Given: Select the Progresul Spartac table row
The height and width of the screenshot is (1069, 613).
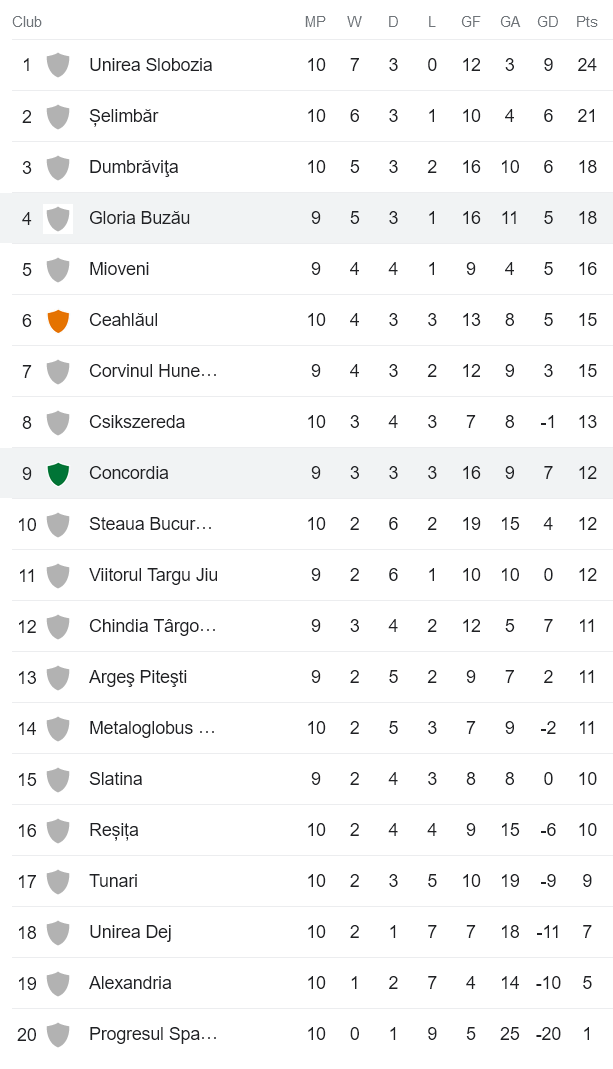Looking at the screenshot, I should tap(306, 1034).
